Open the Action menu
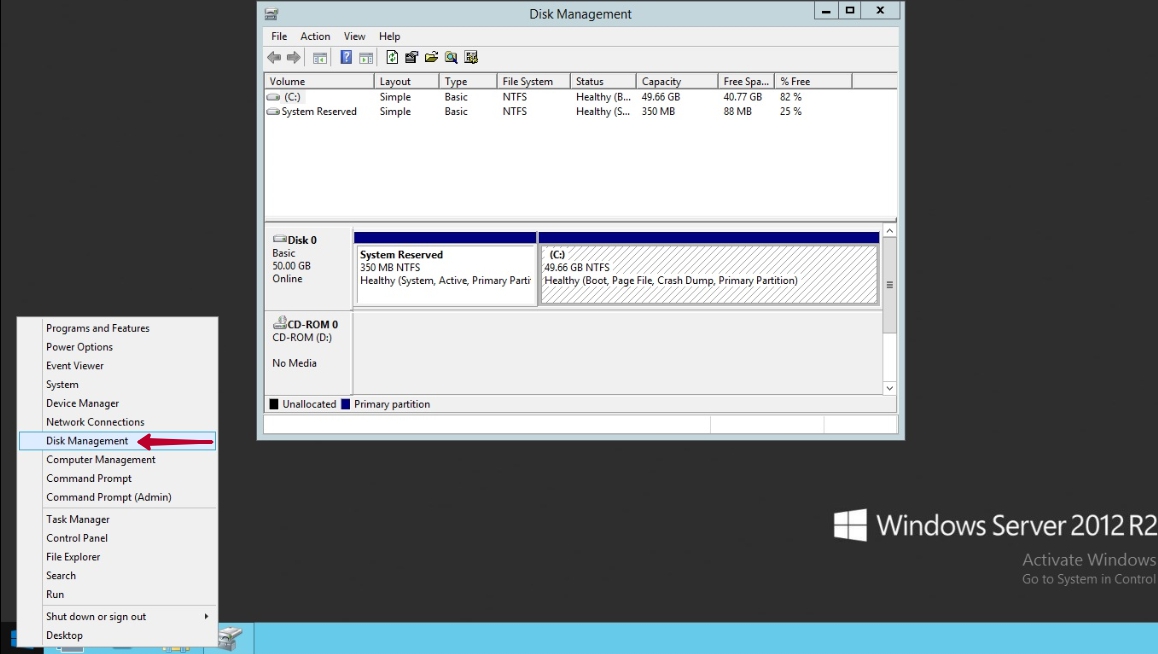Viewport: 1158px width, 654px height. tap(315, 37)
